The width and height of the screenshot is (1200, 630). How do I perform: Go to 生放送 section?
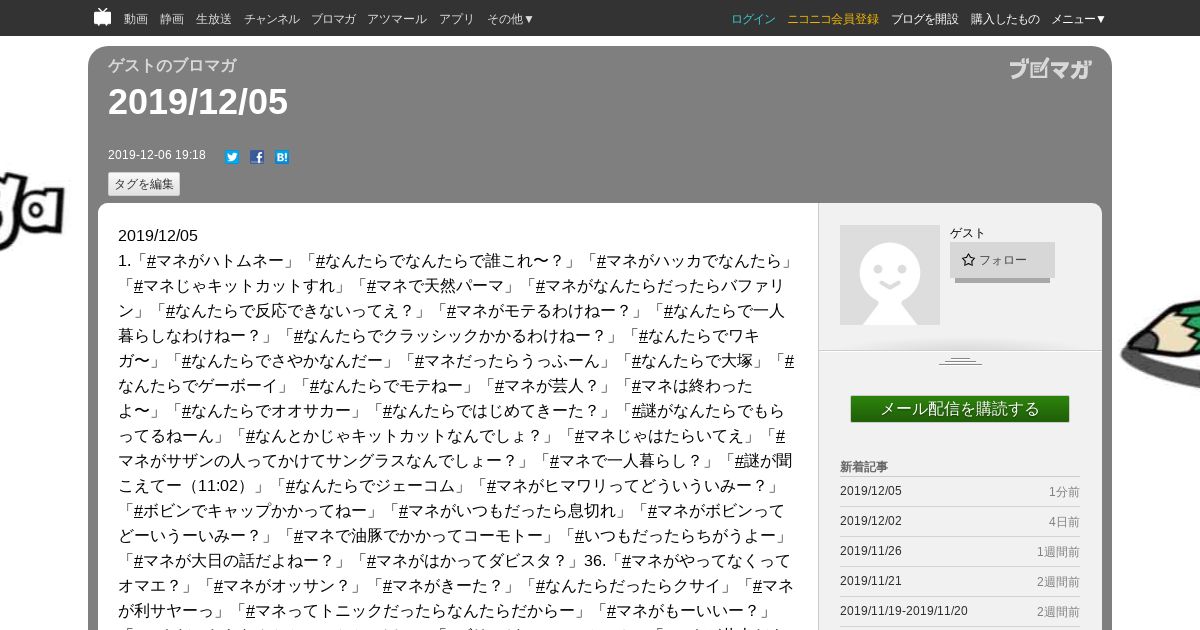pos(214,19)
